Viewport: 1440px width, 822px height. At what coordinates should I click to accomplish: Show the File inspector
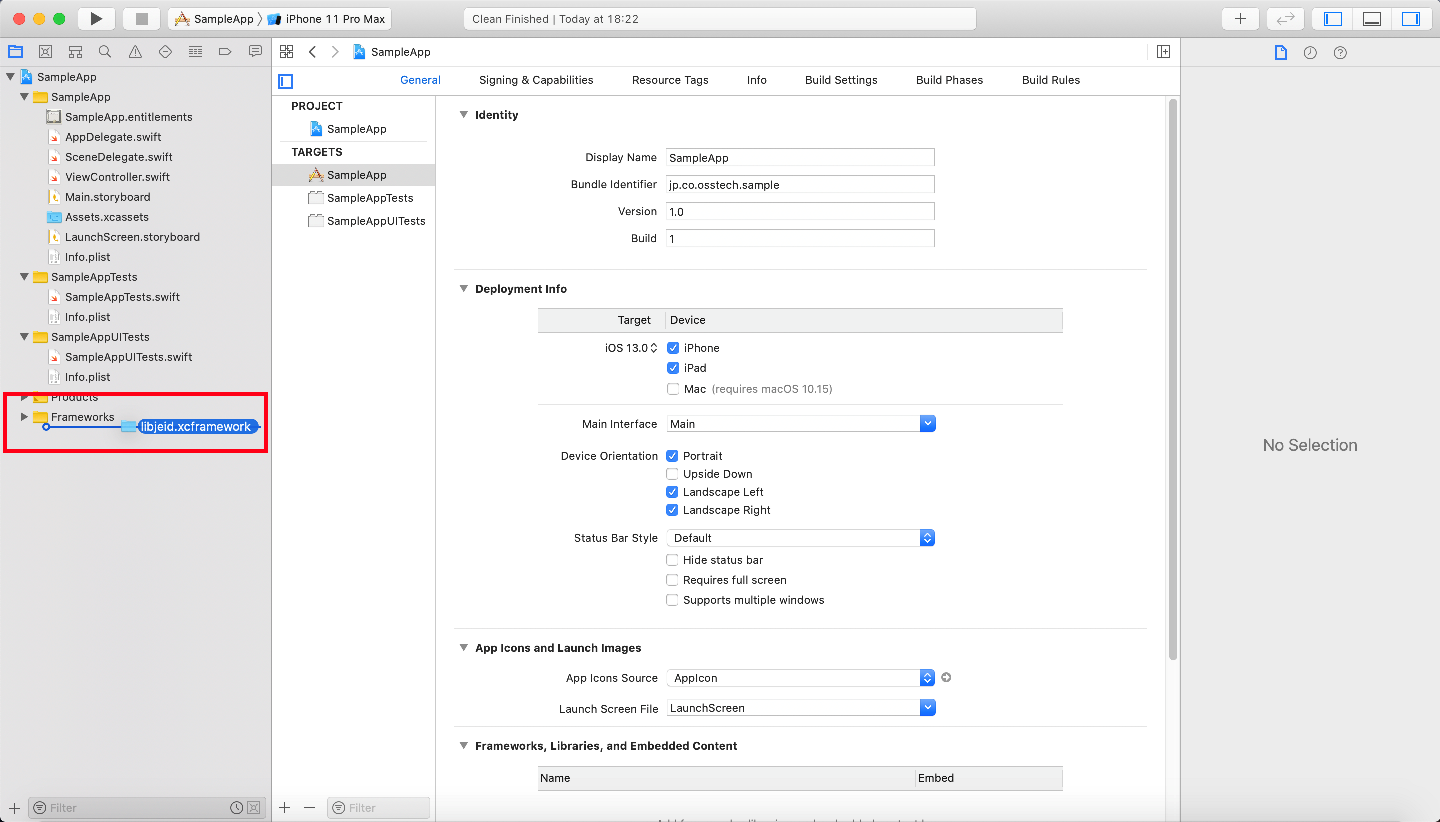tap(1281, 53)
